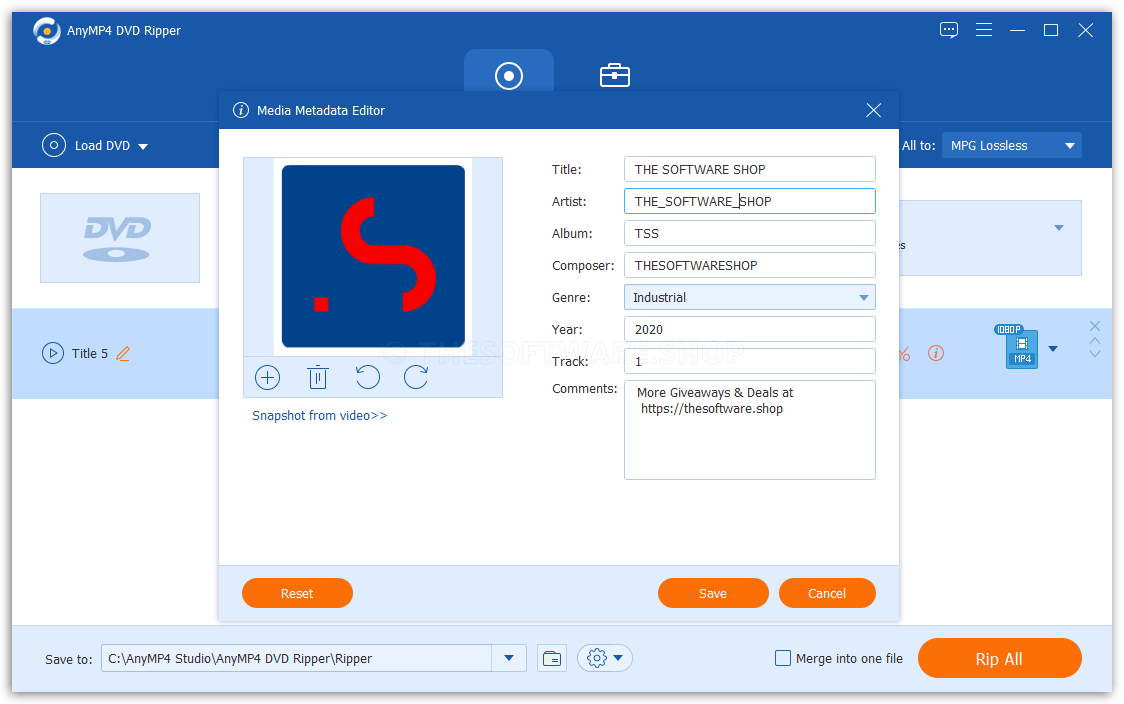Image resolution: width=1124 pixels, height=704 pixels.
Task: Expand Load DVD dropdown arrow
Action: (143, 146)
